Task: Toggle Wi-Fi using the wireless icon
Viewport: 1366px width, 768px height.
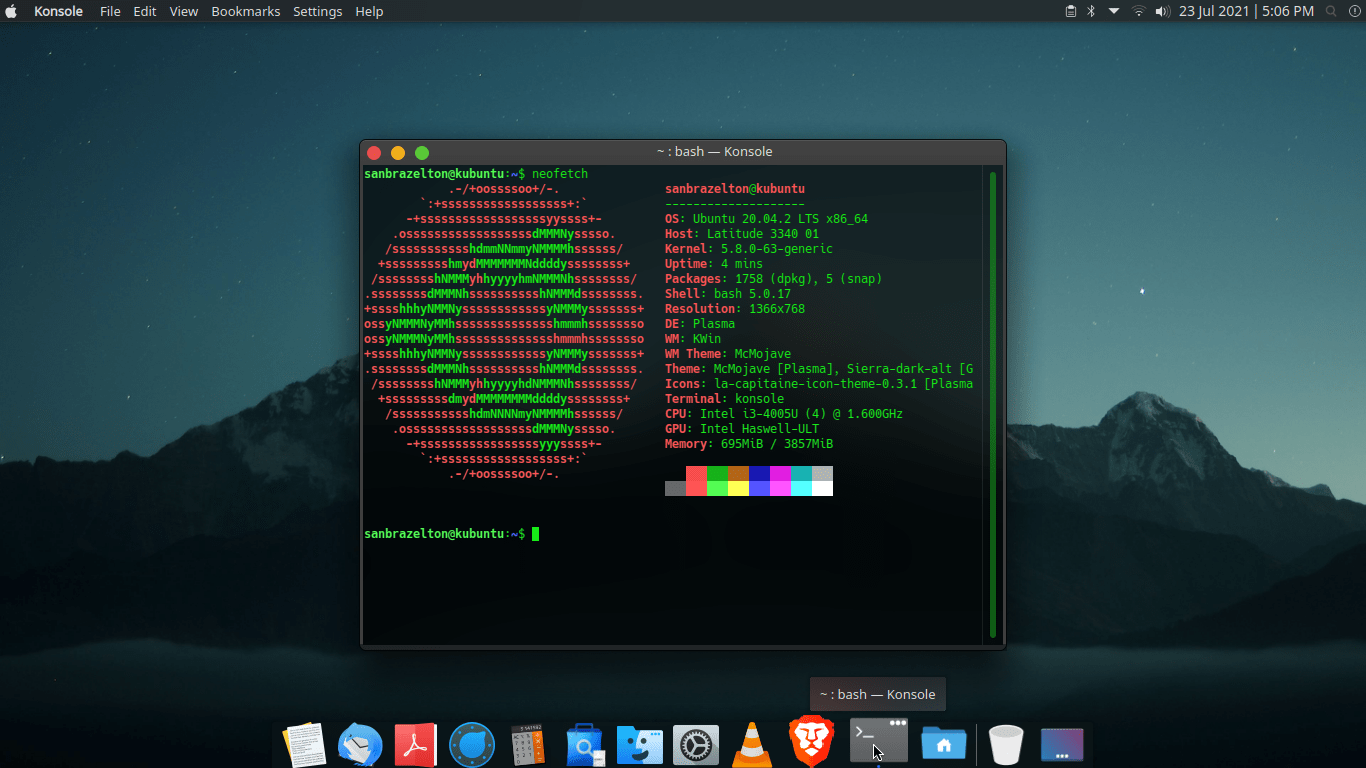Action: [1138, 11]
